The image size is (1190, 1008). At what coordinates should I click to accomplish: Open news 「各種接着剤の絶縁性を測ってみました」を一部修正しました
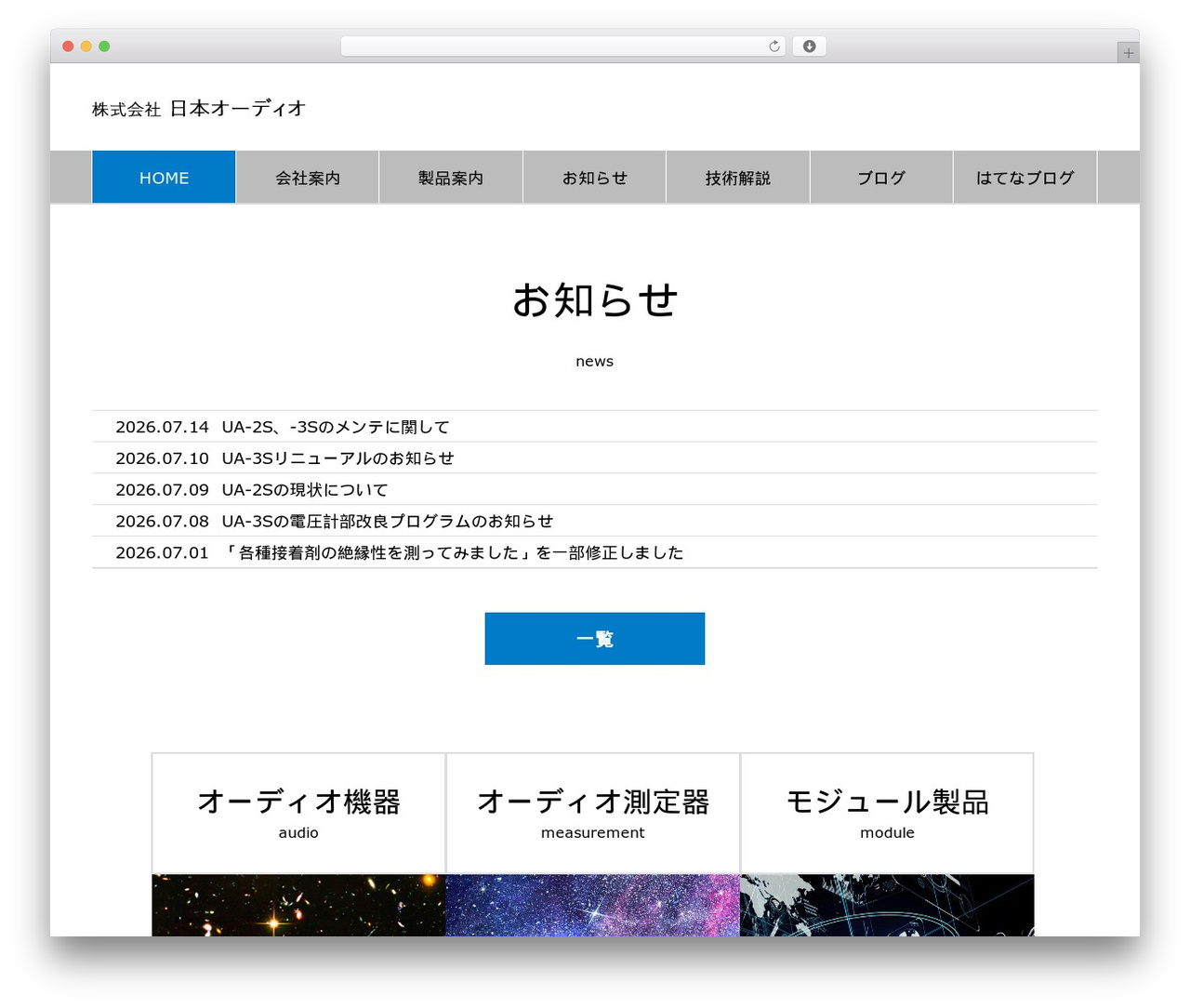[453, 553]
